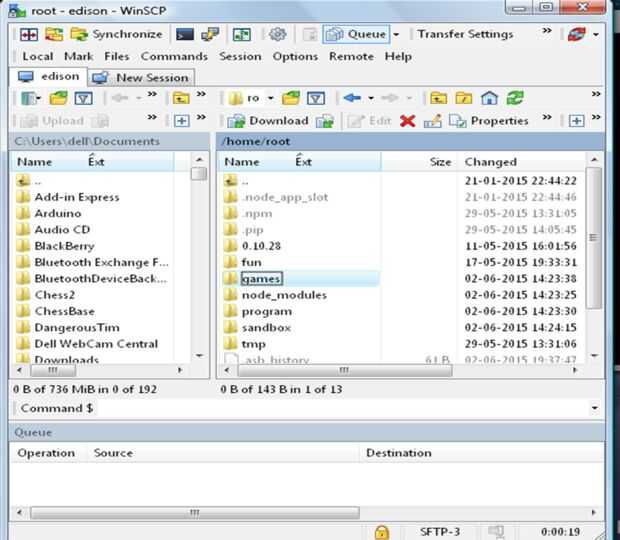Click the lock encryption status icon

pyautogui.click(x=382, y=532)
